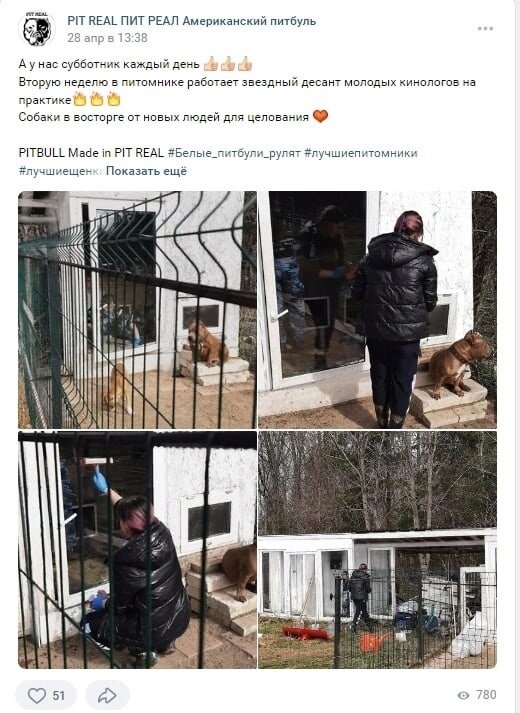Open the bottom-right photo of white kennel building

coord(377,550)
